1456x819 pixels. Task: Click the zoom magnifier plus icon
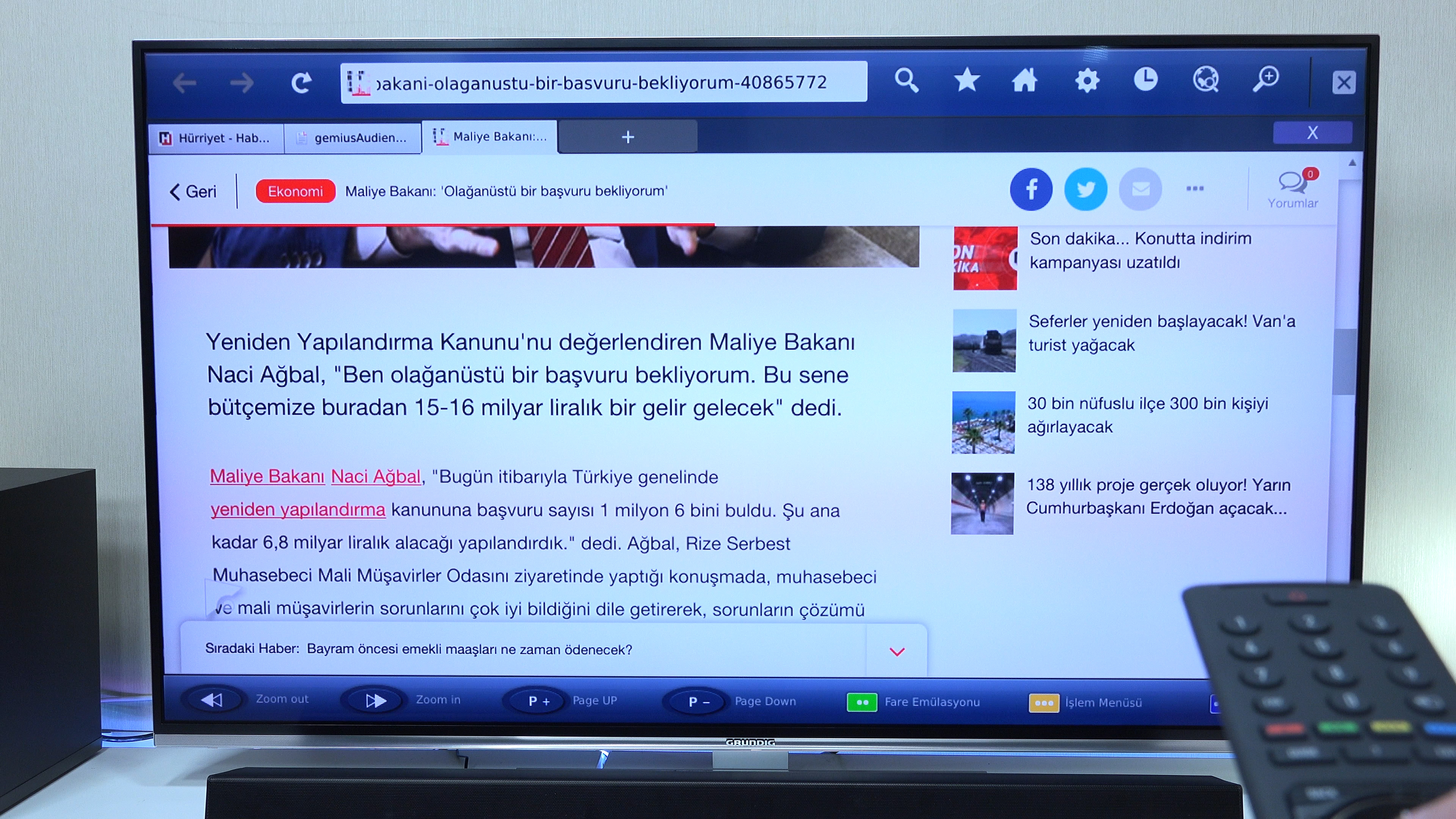1266,79
